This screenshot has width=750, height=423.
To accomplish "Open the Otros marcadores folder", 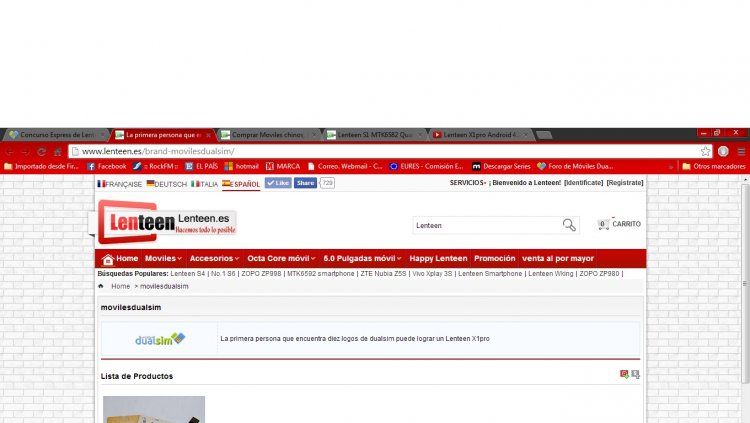I will pyautogui.click(x=714, y=167).
